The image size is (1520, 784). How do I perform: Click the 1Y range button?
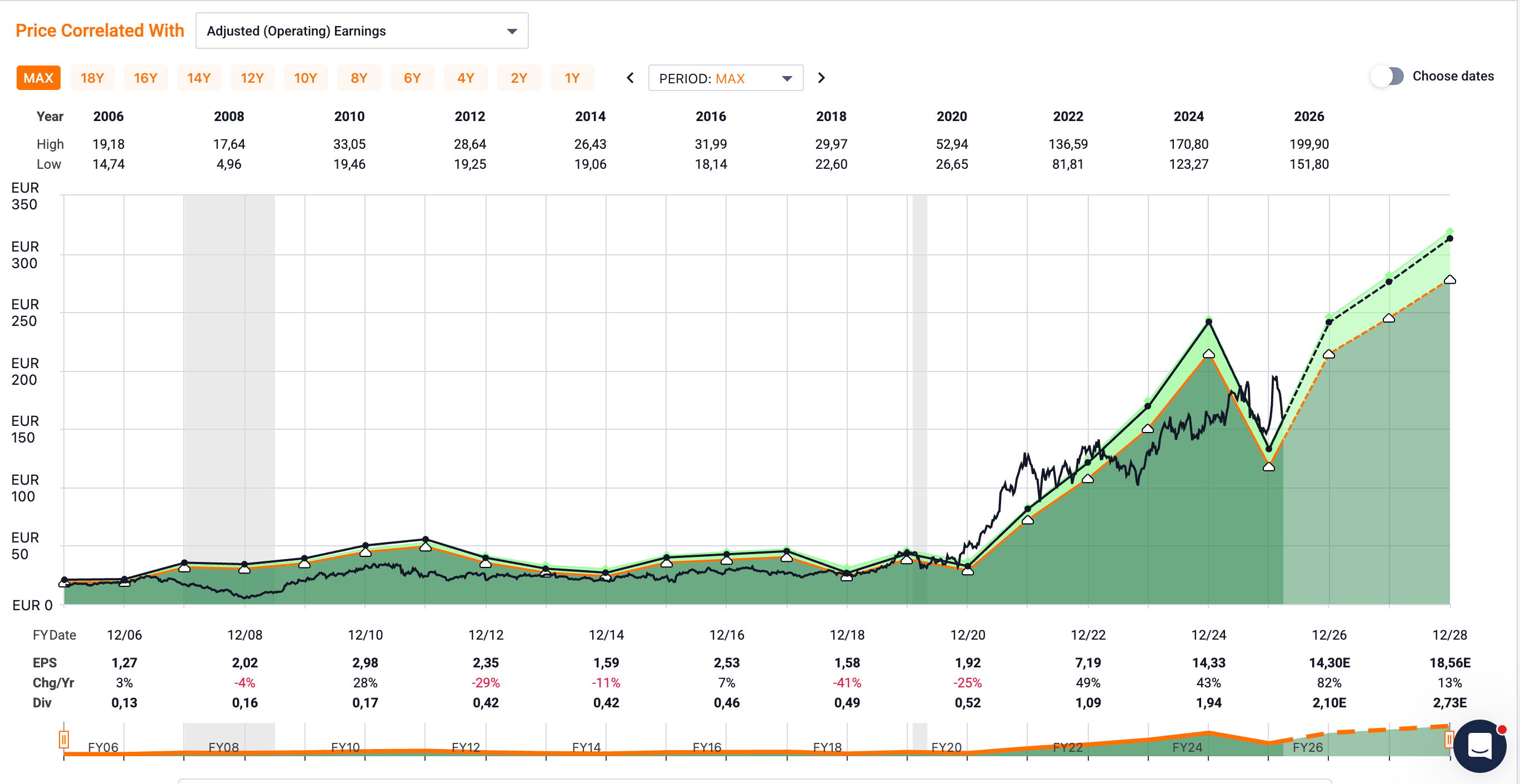tap(572, 78)
